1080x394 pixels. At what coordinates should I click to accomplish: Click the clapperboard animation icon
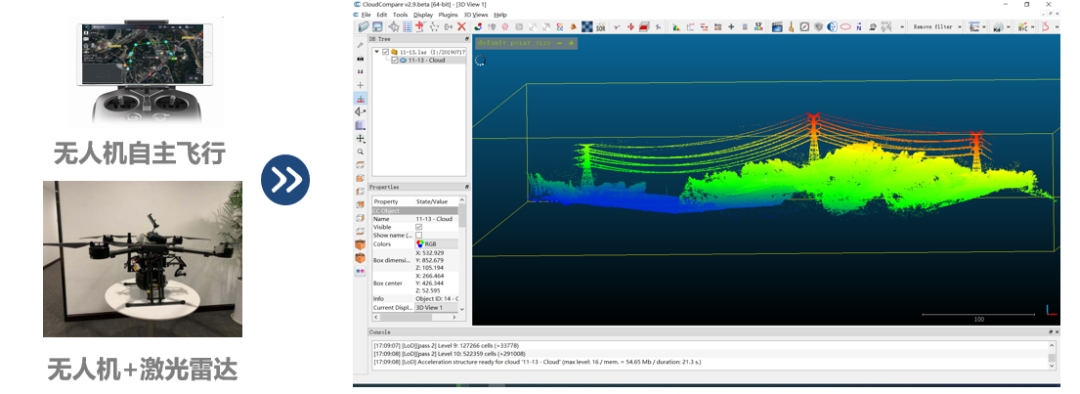tap(777, 27)
